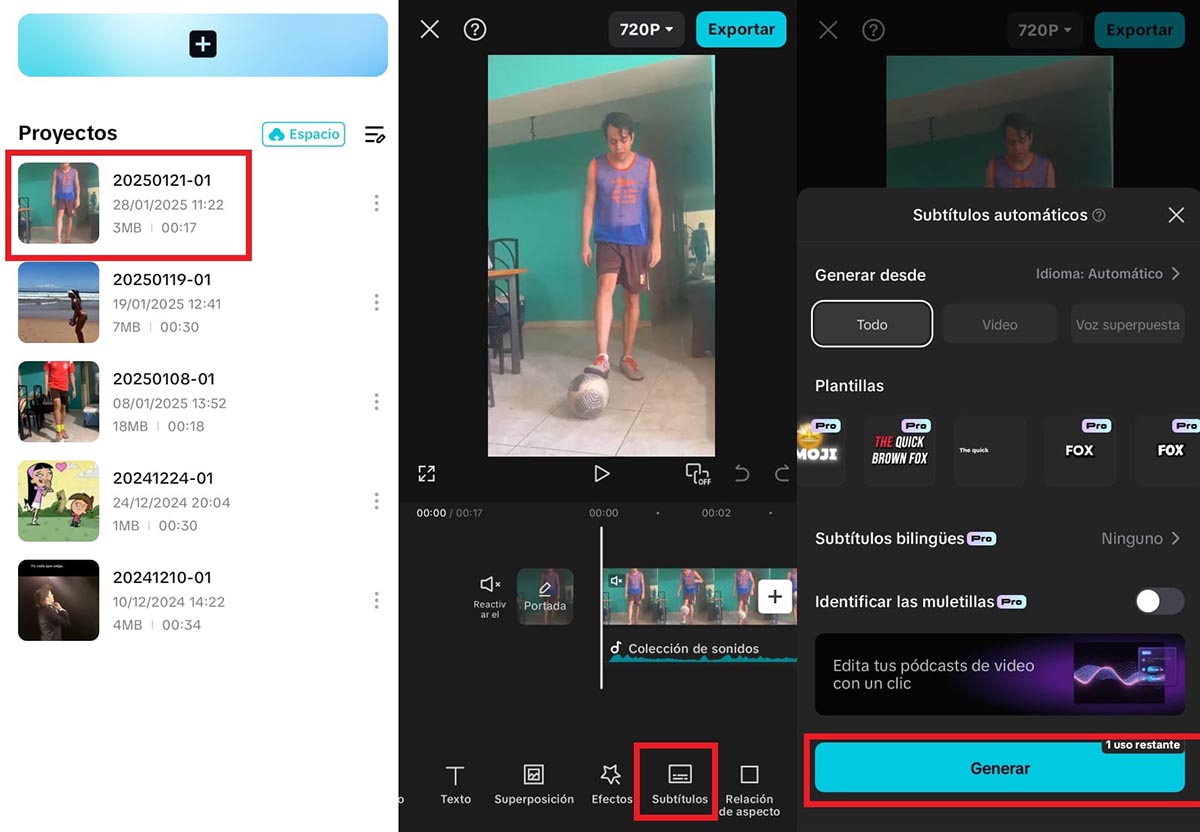Choose the MOJI emoji subtitle template
1200x832 pixels.
point(821,450)
